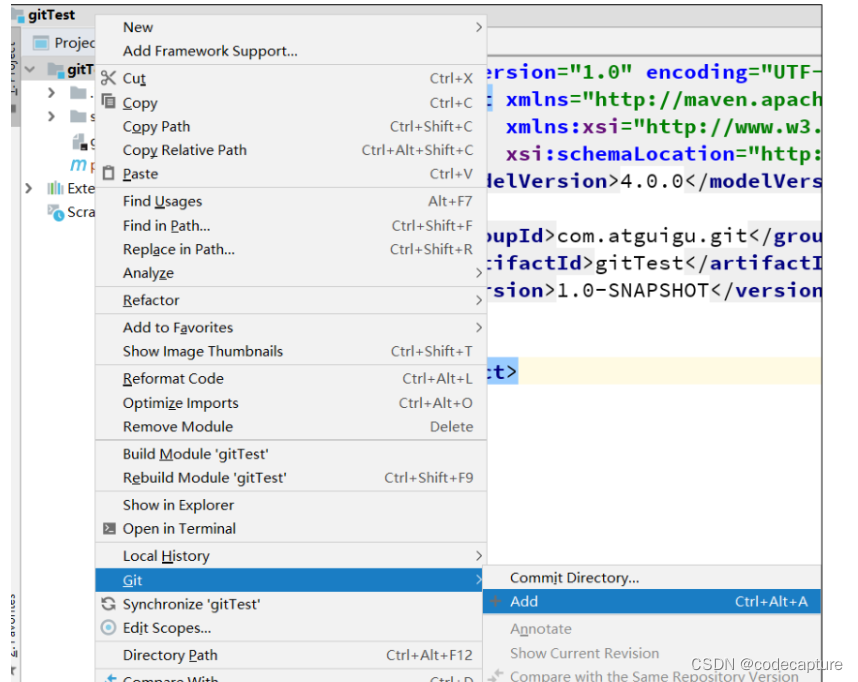Image resolution: width=858 pixels, height=682 pixels.
Task: Choose Commit Directory... in Git submenu
Action: (652, 577)
